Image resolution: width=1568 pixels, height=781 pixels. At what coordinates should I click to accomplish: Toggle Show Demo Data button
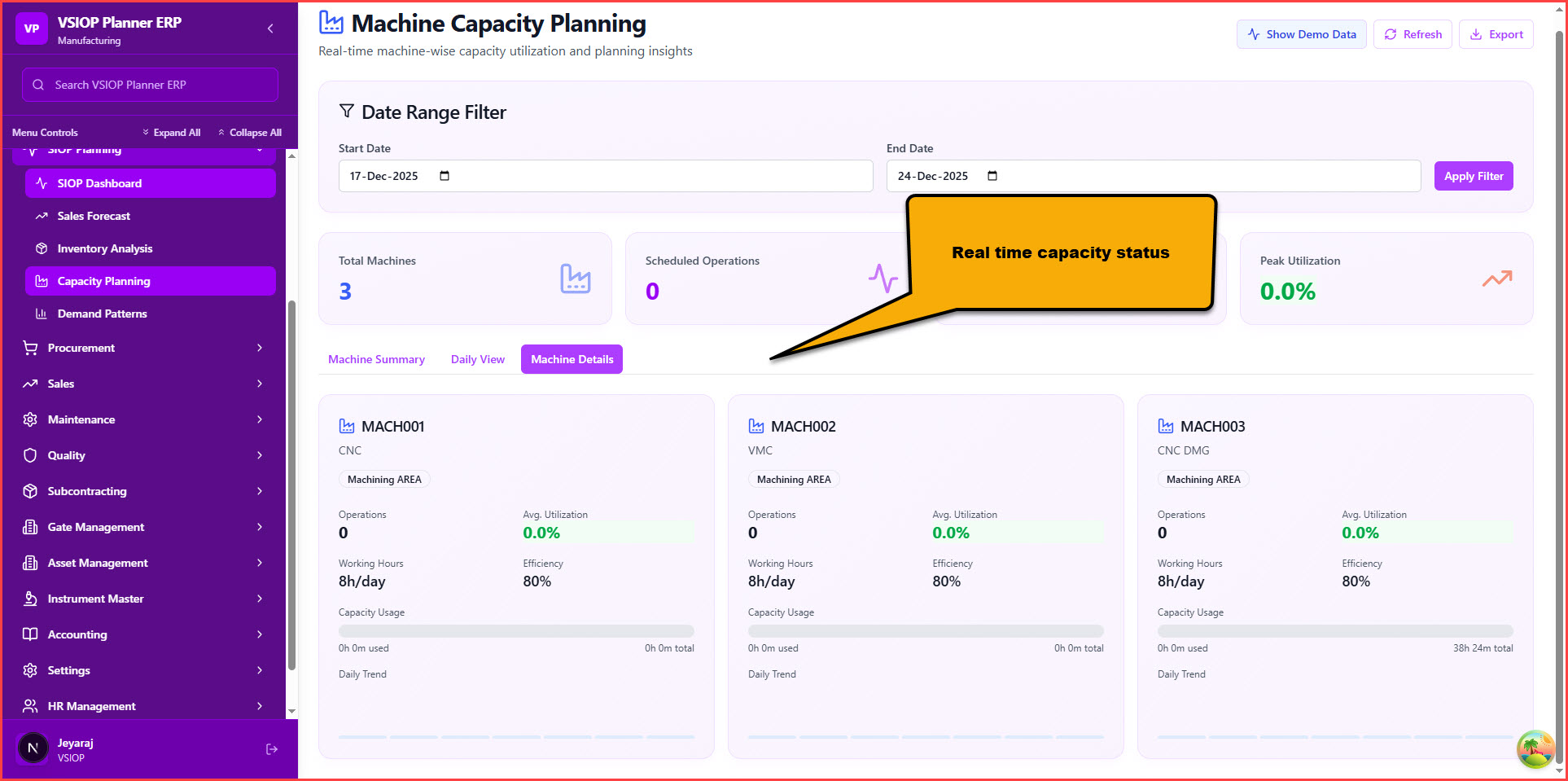1301,34
